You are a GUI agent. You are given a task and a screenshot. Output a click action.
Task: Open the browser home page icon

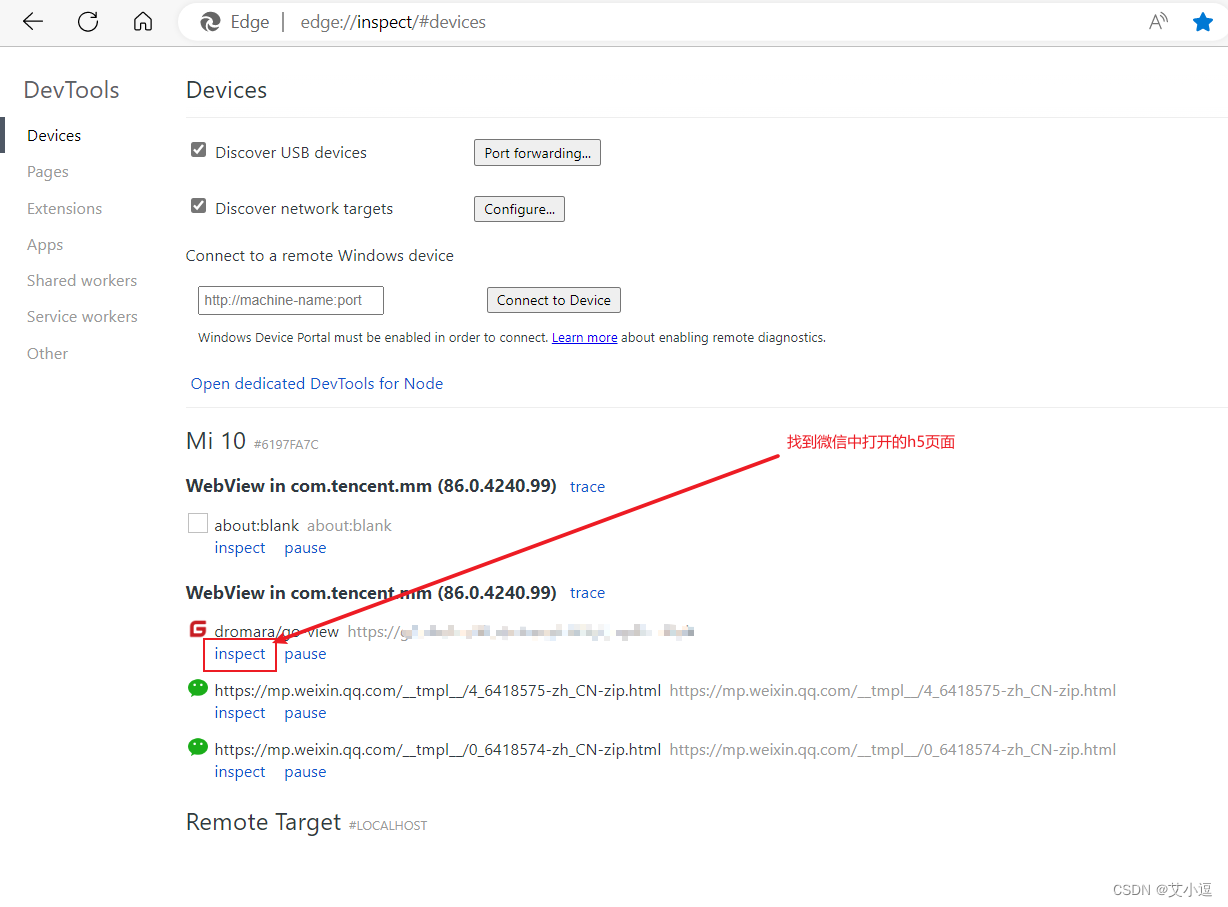(x=143, y=22)
